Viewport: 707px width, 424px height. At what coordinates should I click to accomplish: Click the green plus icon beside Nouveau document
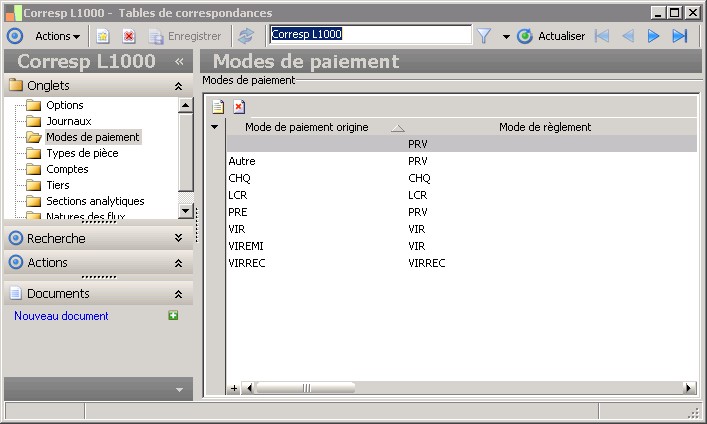(173, 315)
